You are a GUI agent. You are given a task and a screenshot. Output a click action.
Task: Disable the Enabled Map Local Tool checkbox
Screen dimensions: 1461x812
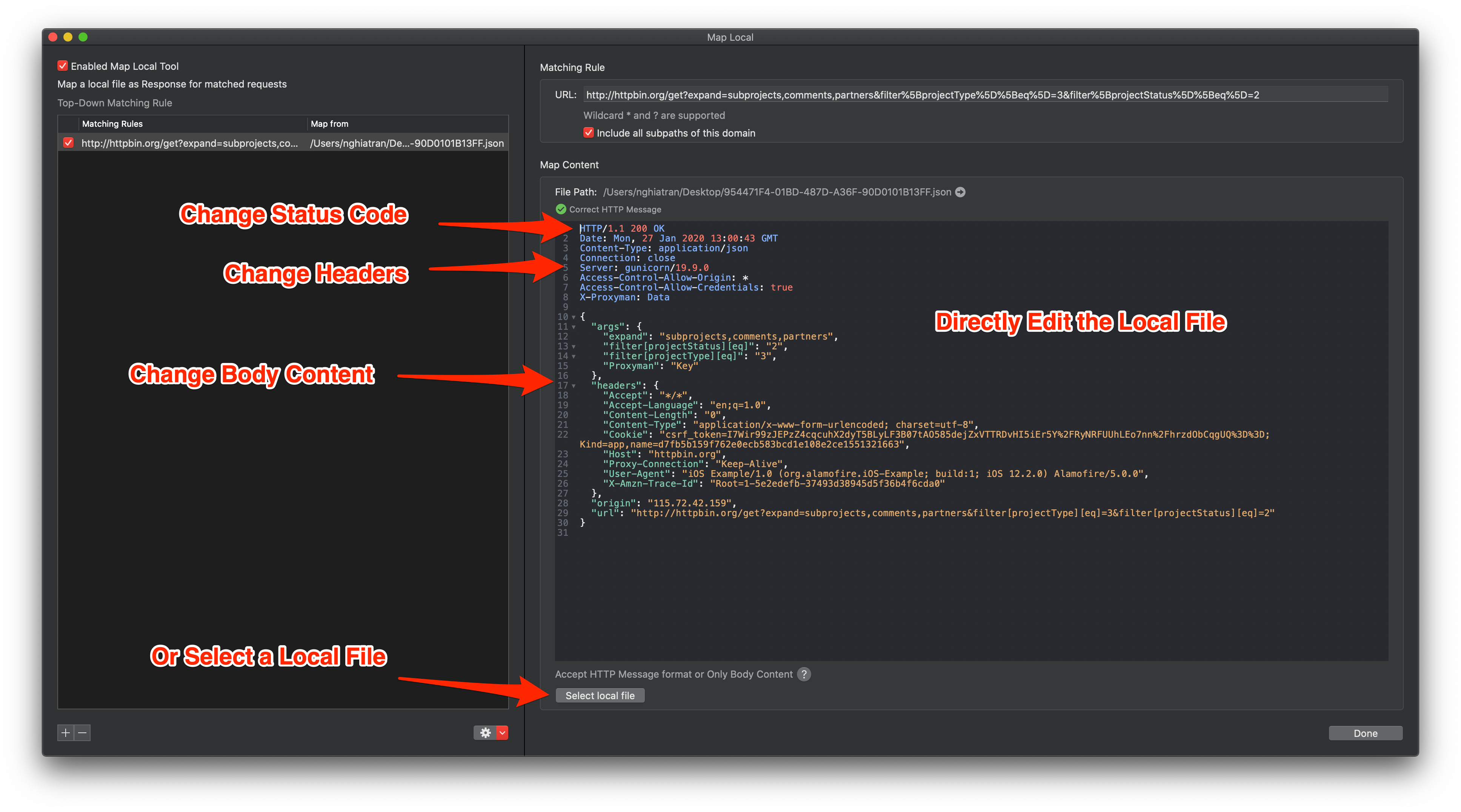point(62,65)
